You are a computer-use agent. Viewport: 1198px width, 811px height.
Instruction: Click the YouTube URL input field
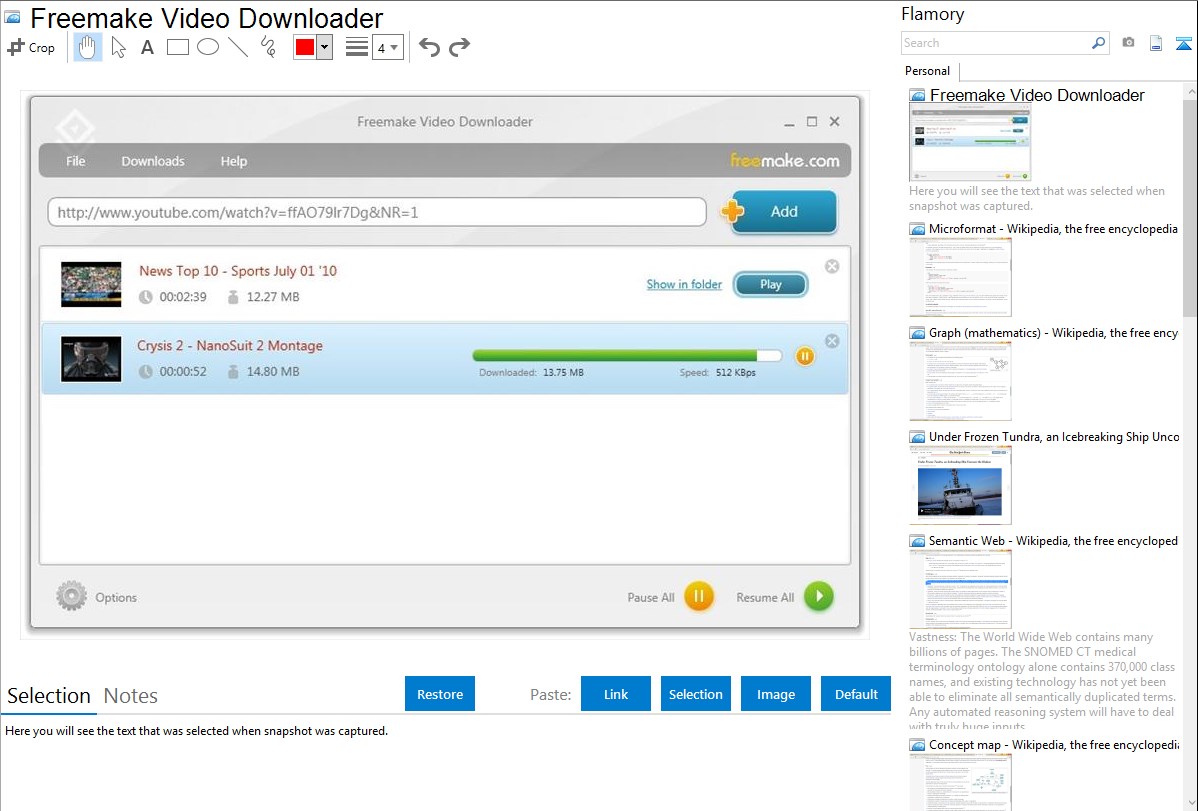click(377, 212)
